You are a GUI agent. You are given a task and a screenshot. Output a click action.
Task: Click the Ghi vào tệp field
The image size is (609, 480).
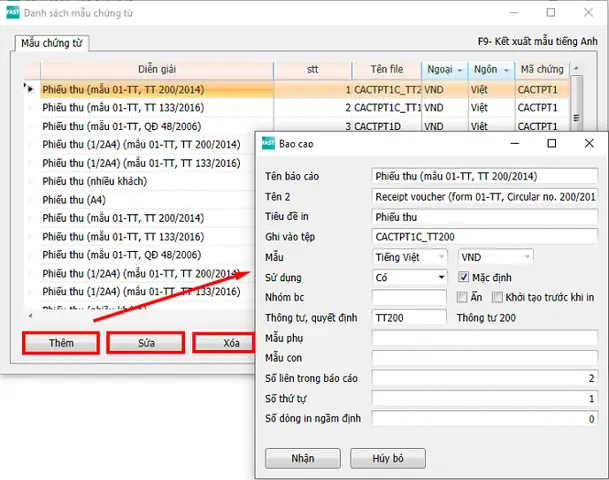pos(484,237)
